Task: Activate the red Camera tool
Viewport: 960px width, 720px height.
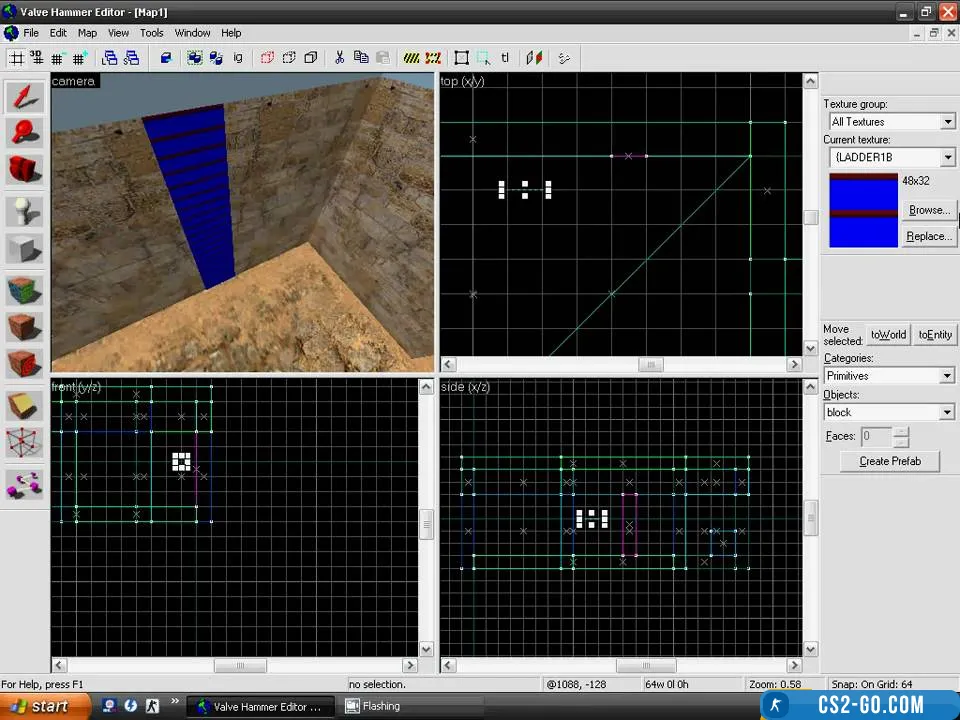Action: click(24, 170)
